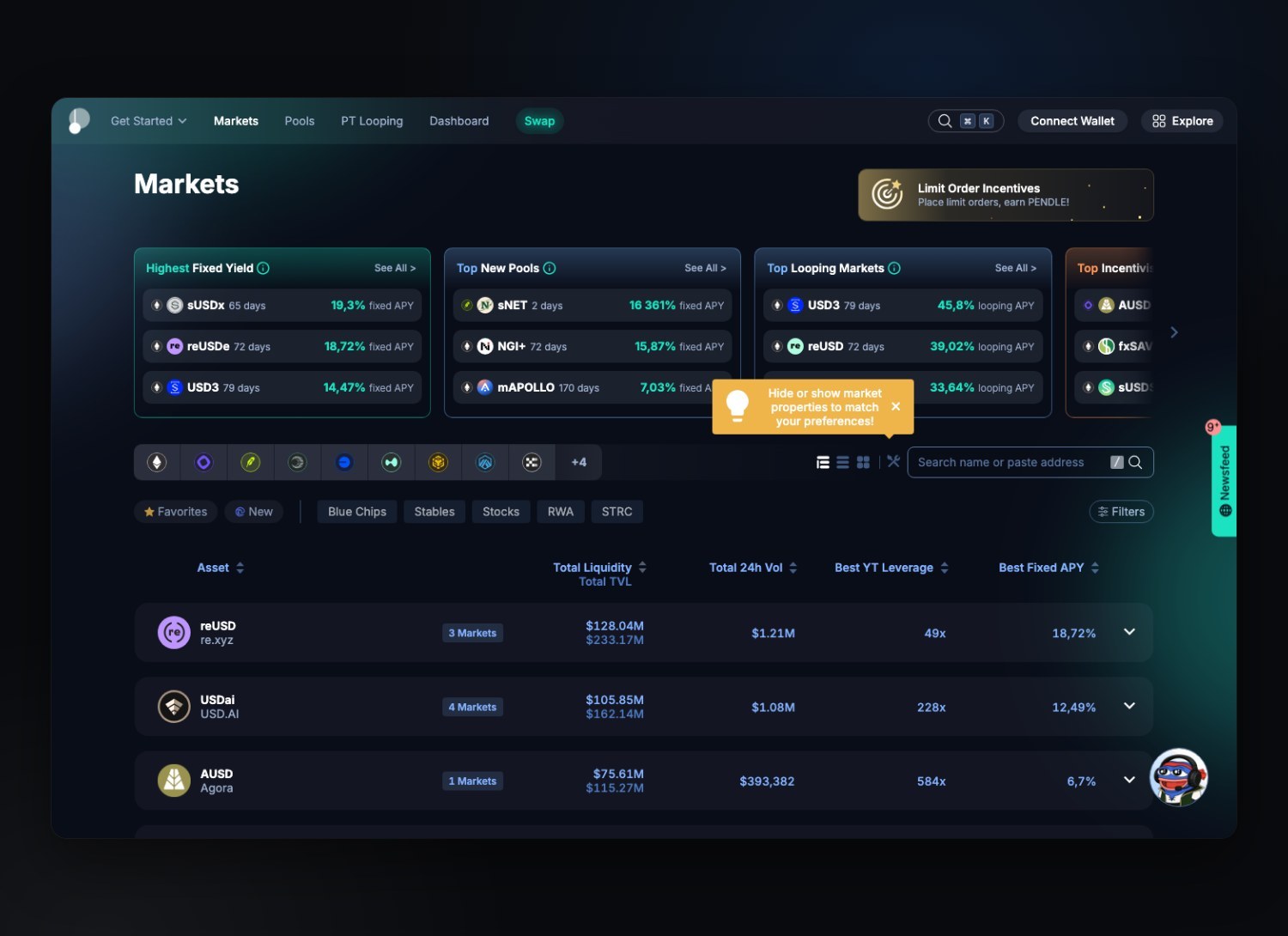Switch to the grouped list view icon
The height and width of the screenshot is (936, 1288).
(x=823, y=462)
